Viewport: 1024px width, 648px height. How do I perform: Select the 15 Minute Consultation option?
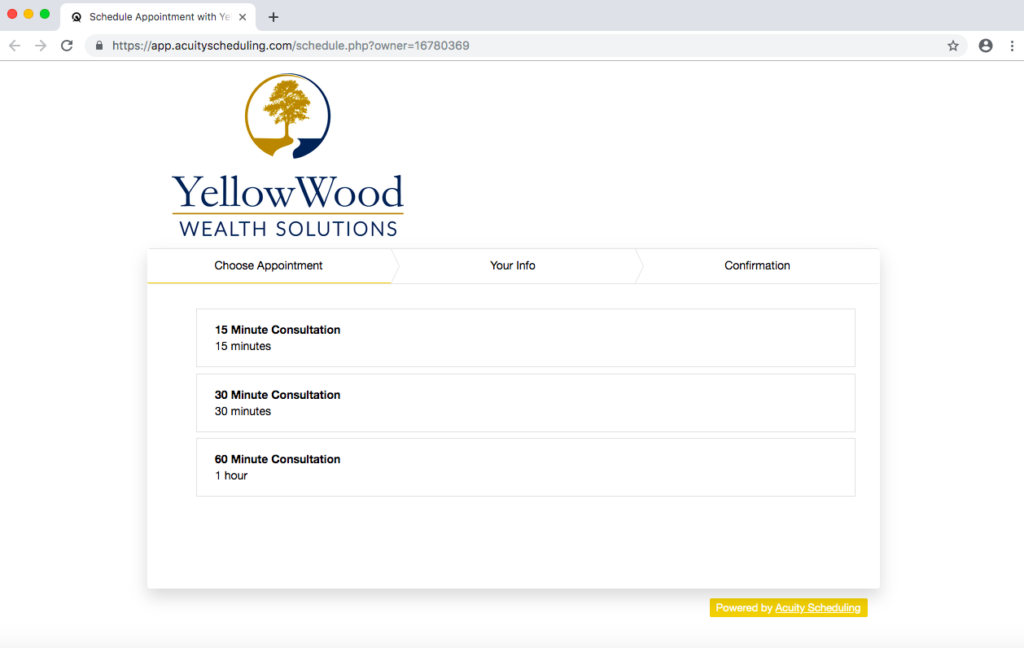coord(525,338)
